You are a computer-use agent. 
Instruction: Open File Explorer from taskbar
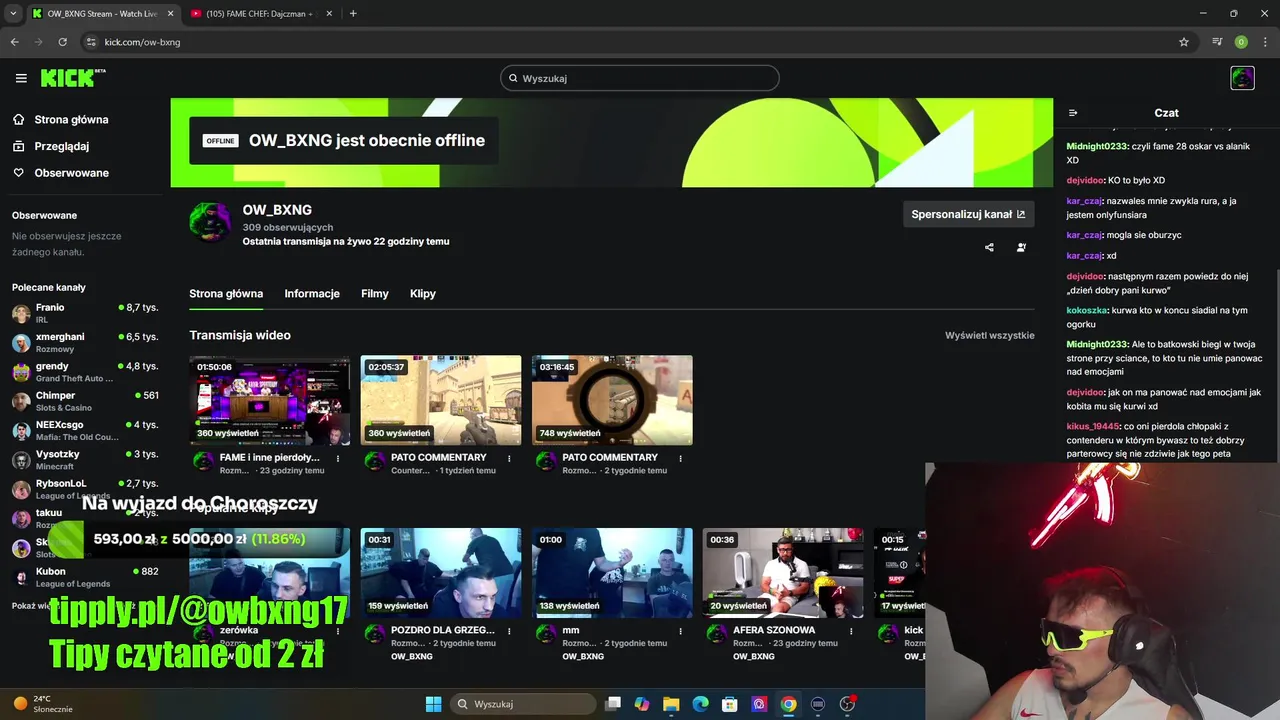(671, 704)
